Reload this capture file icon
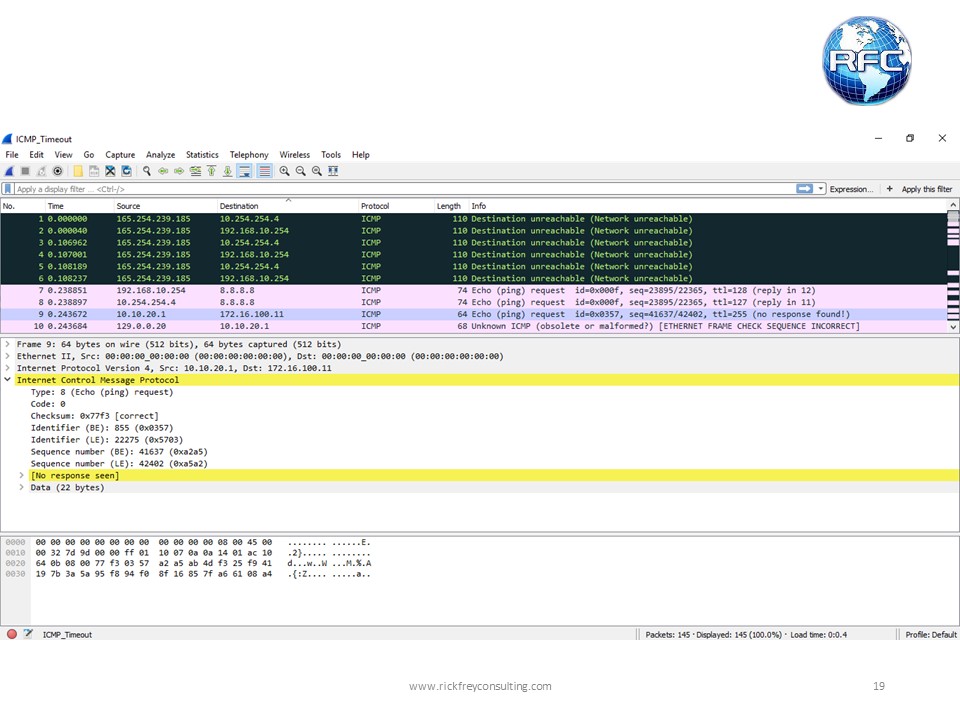 (x=126, y=171)
